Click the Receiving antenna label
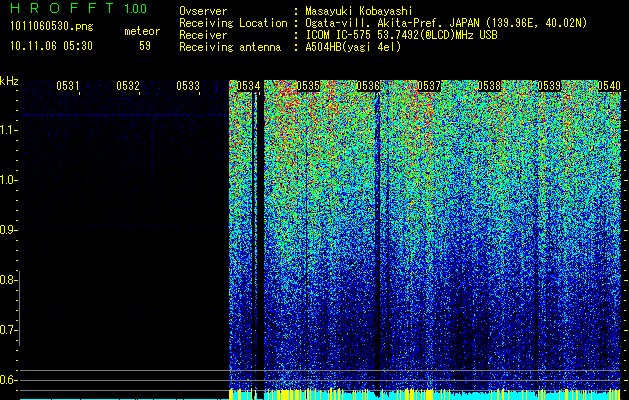The image size is (629, 400). 230,47
